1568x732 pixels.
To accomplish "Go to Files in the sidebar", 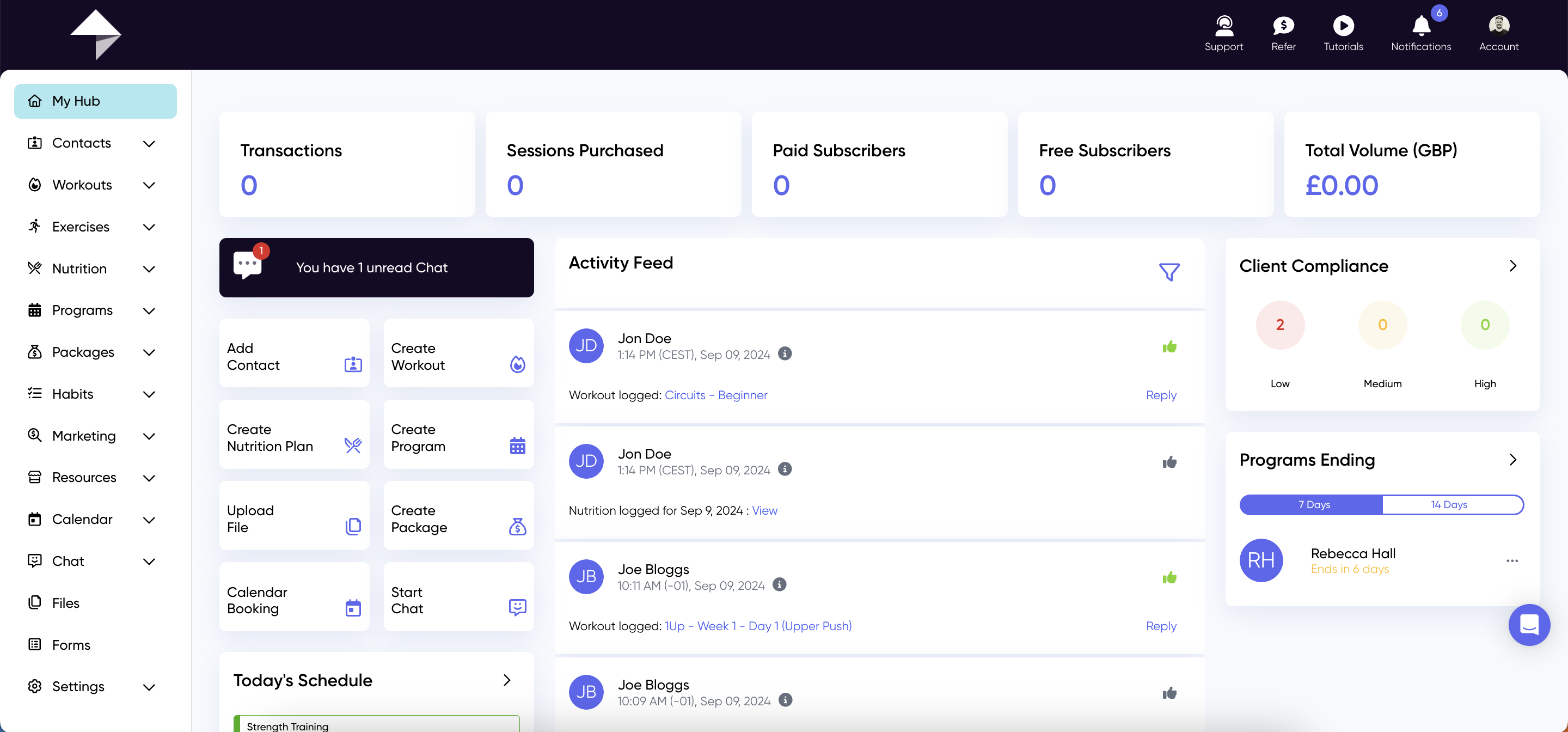I will [66, 603].
